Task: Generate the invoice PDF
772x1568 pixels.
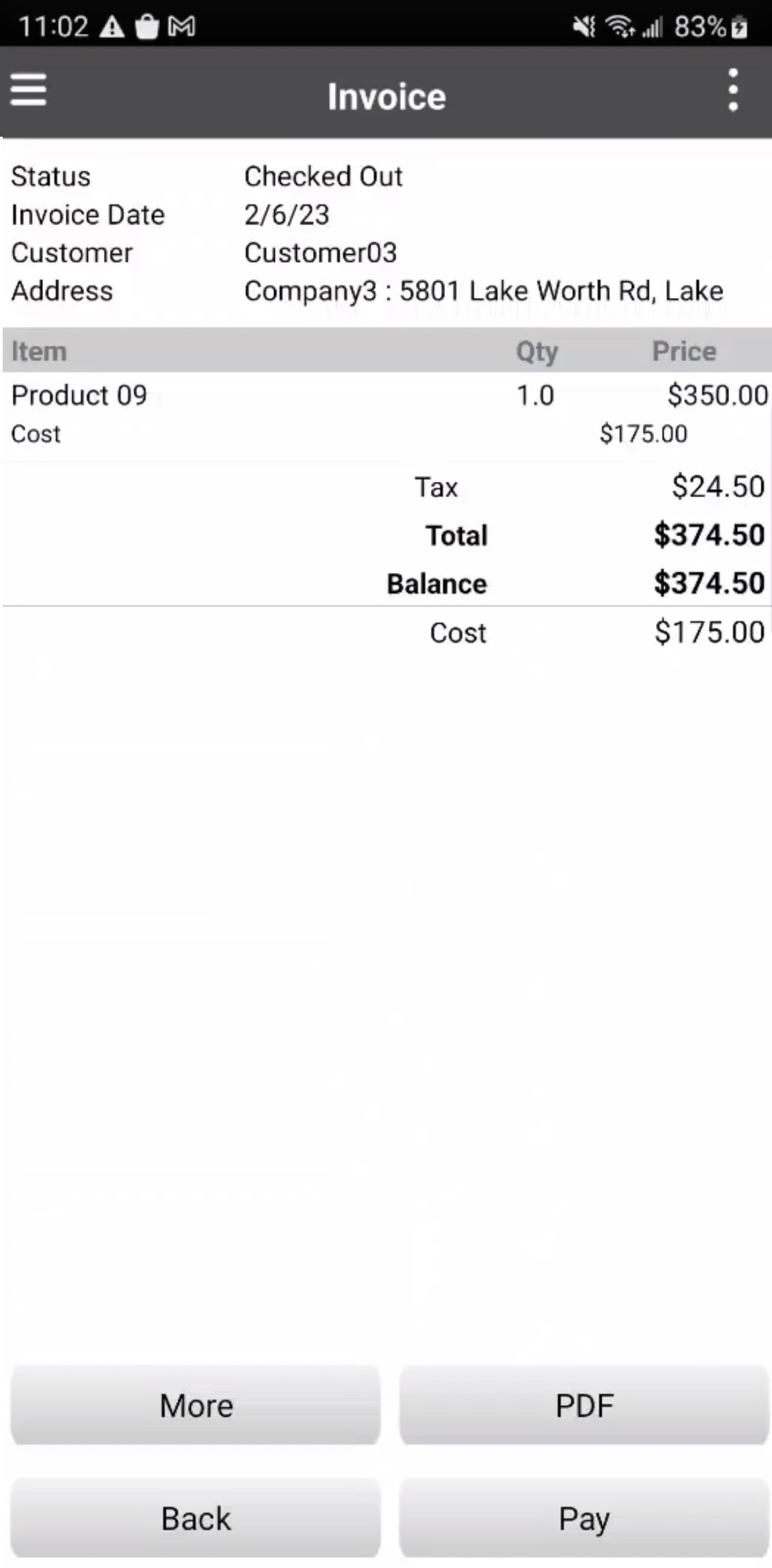Action: [x=584, y=1405]
